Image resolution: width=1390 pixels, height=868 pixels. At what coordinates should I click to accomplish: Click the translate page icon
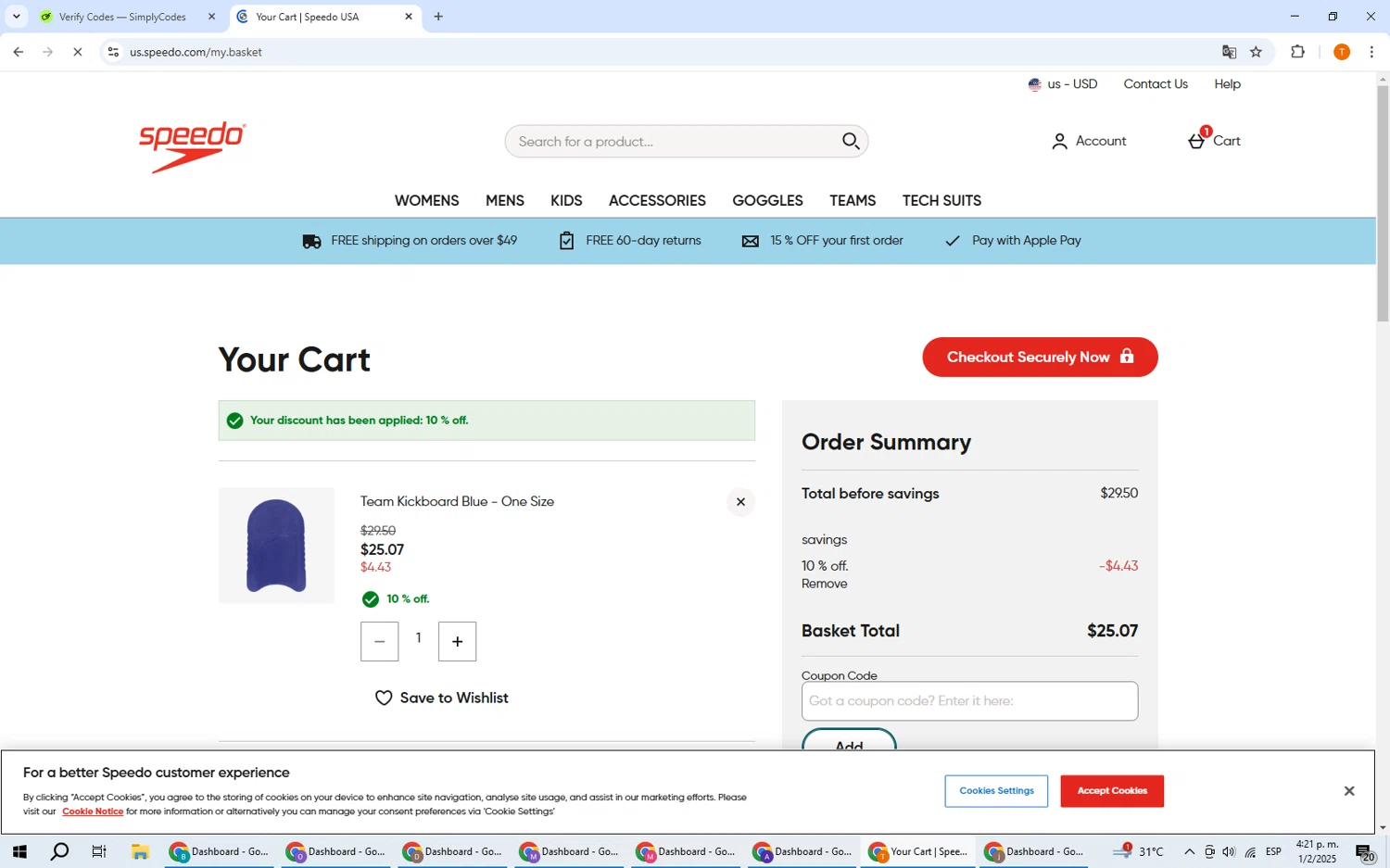(x=1229, y=52)
